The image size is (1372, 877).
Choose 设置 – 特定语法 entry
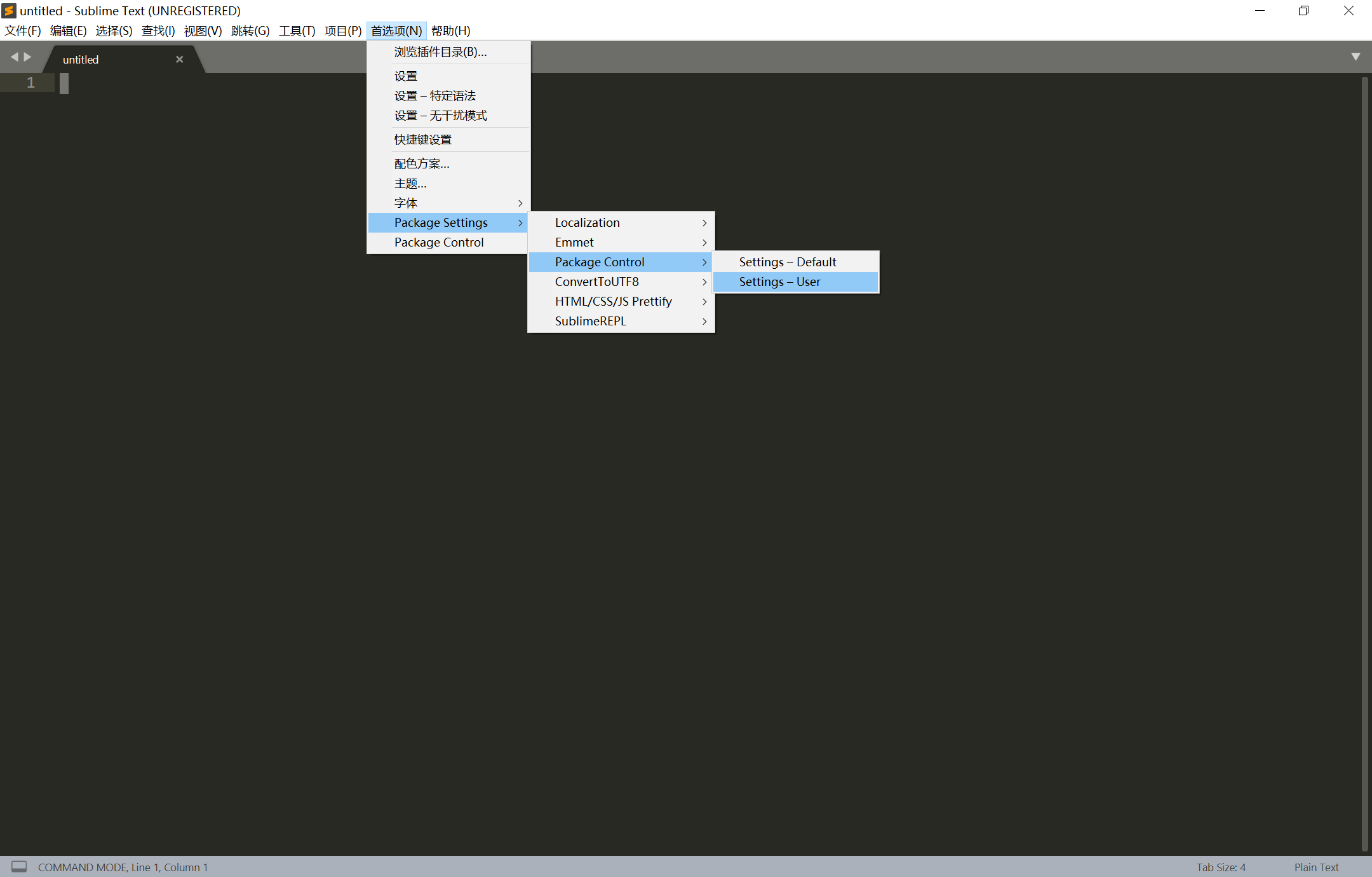pos(448,96)
